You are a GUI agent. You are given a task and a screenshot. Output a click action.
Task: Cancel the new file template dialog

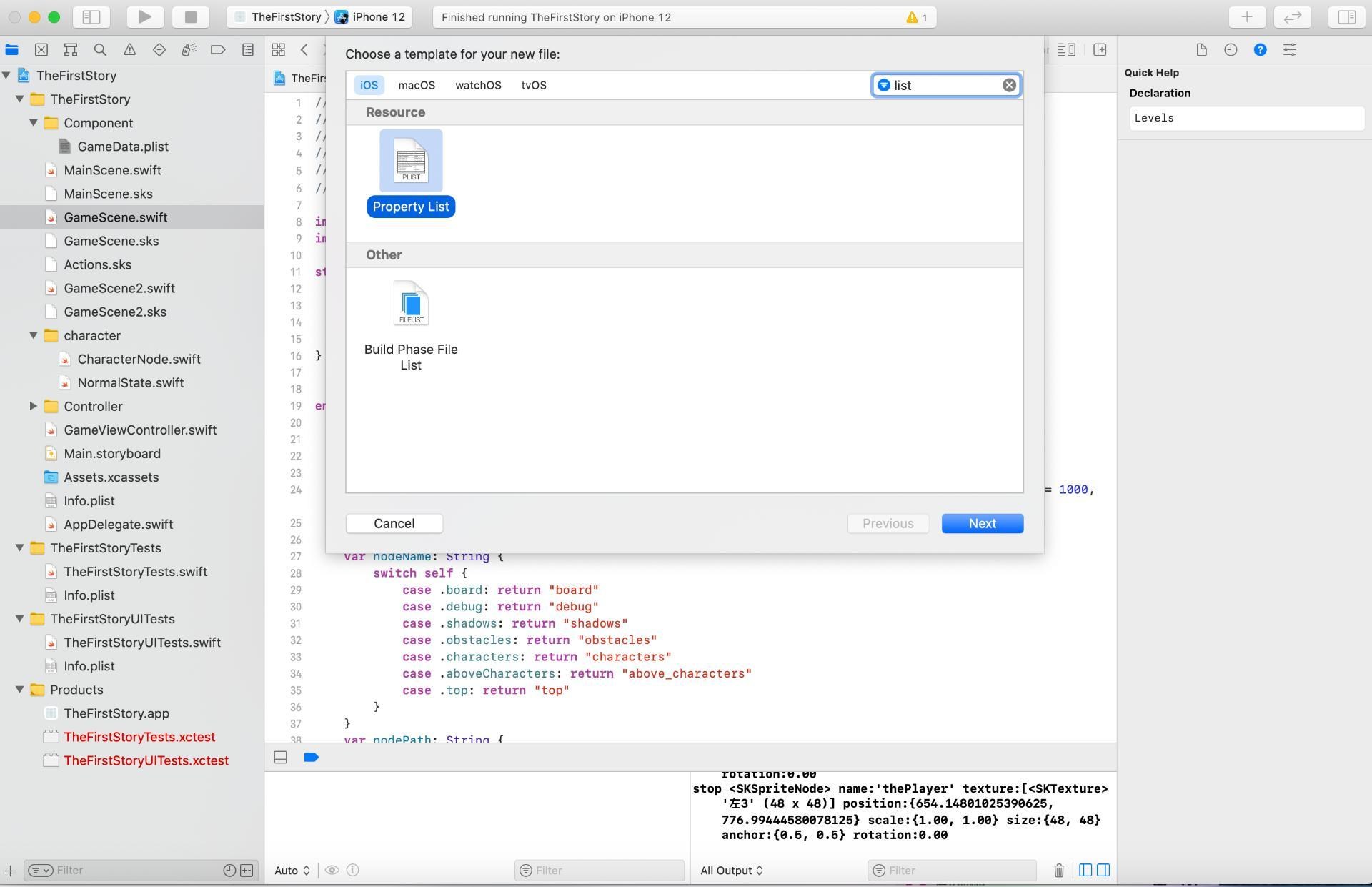tap(394, 523)
